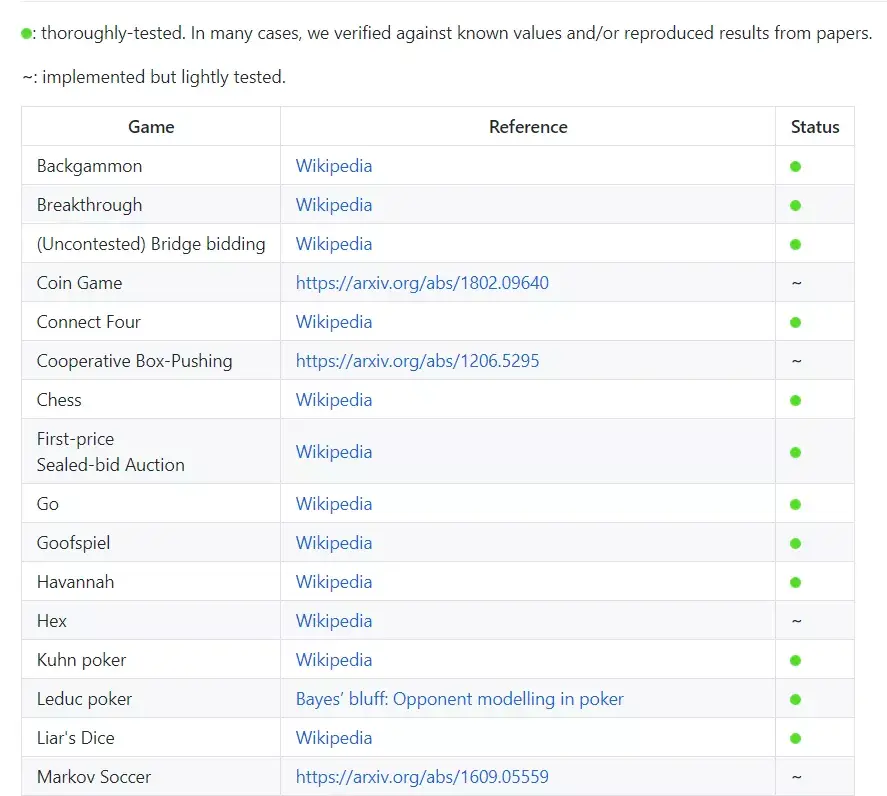The image size is (887, 796).
Task: Follow the arxiv 1206.5295 link for Box-Pushing
Action: [x=417, y=361]
